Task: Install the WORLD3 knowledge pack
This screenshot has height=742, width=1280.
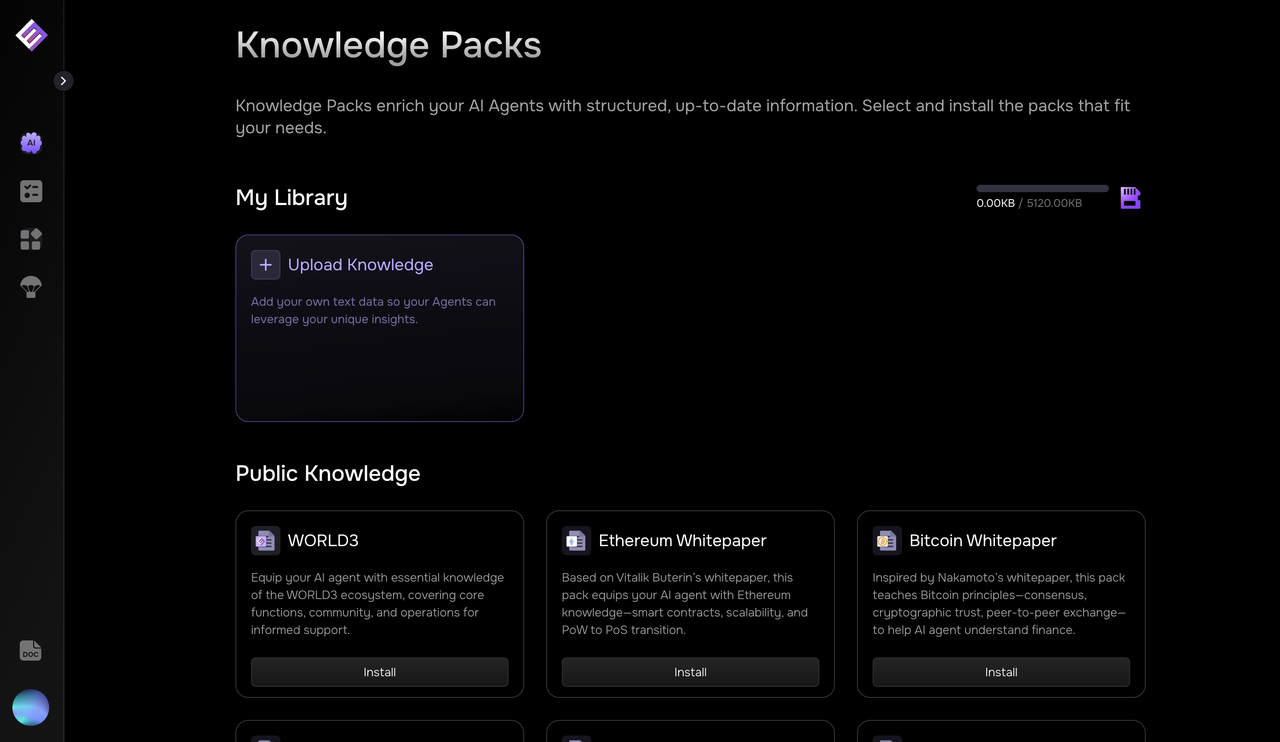Action: (379, 672)
